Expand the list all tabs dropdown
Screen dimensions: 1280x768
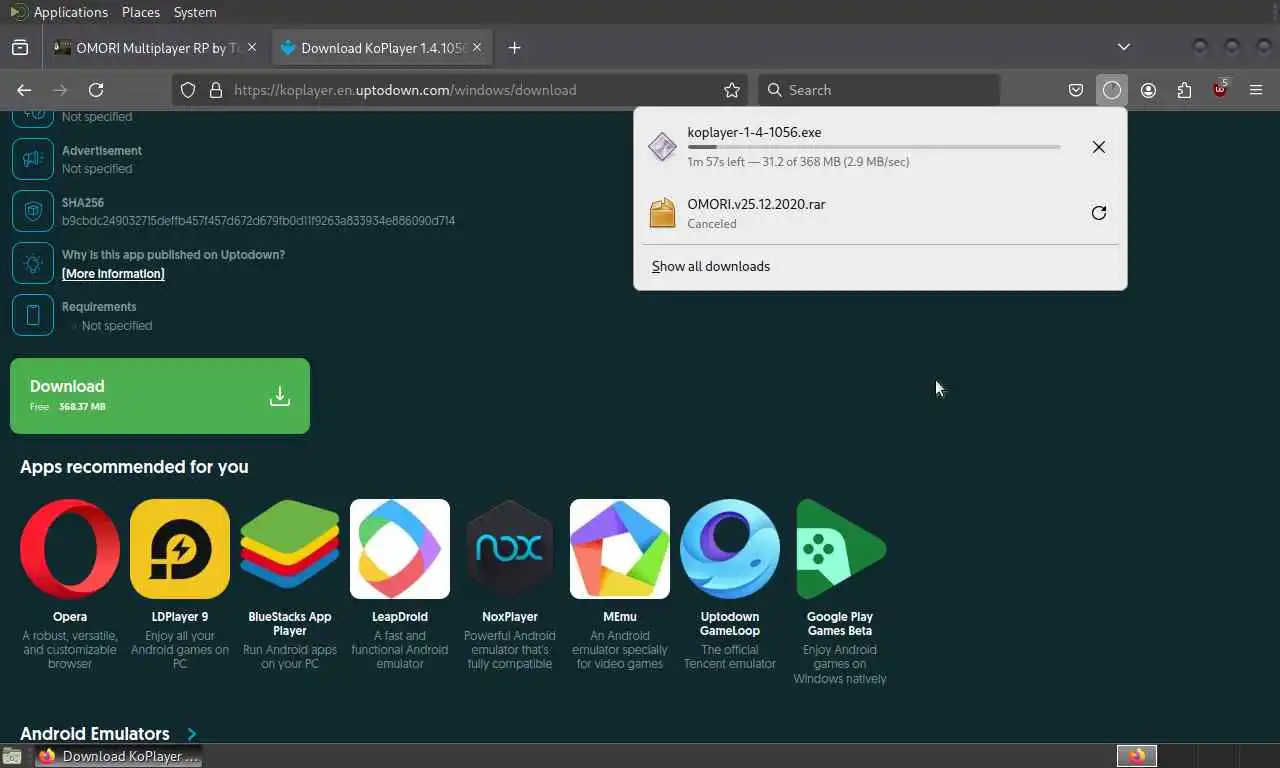(1124, 47)
